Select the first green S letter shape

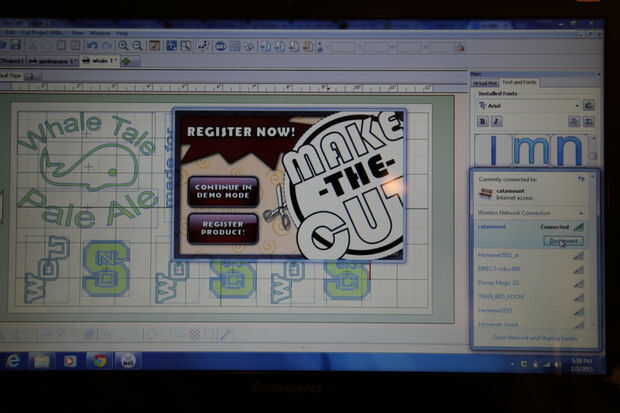[106, 269]
